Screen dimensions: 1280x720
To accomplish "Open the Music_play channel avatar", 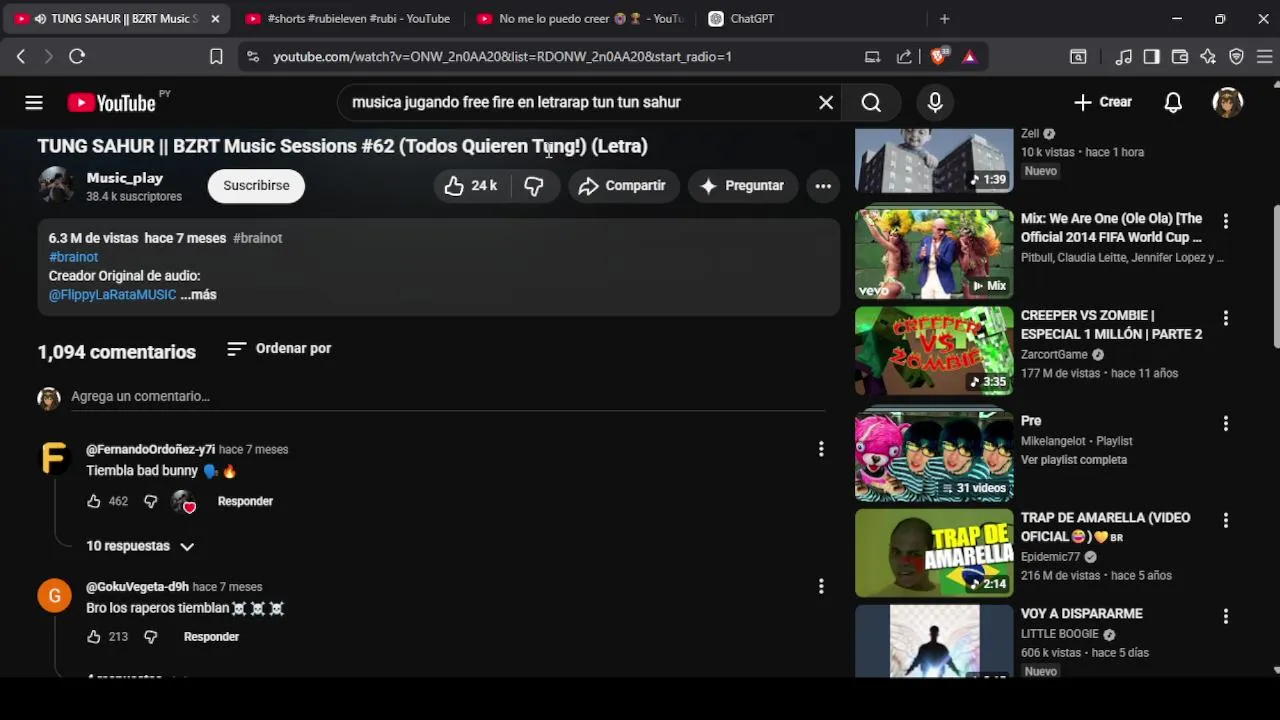I will coord(56,186).
